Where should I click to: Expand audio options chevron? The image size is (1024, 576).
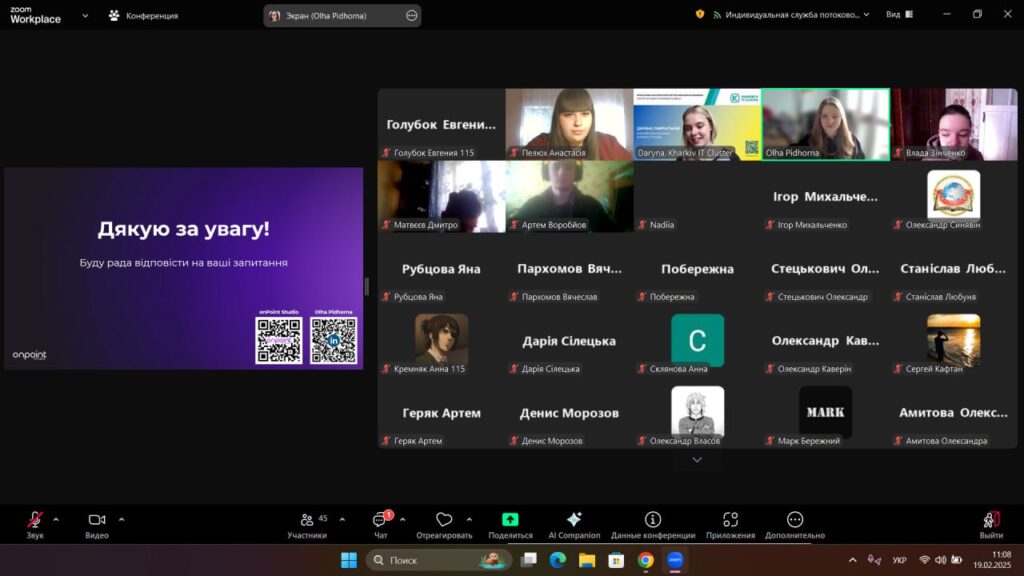[56, 519]
